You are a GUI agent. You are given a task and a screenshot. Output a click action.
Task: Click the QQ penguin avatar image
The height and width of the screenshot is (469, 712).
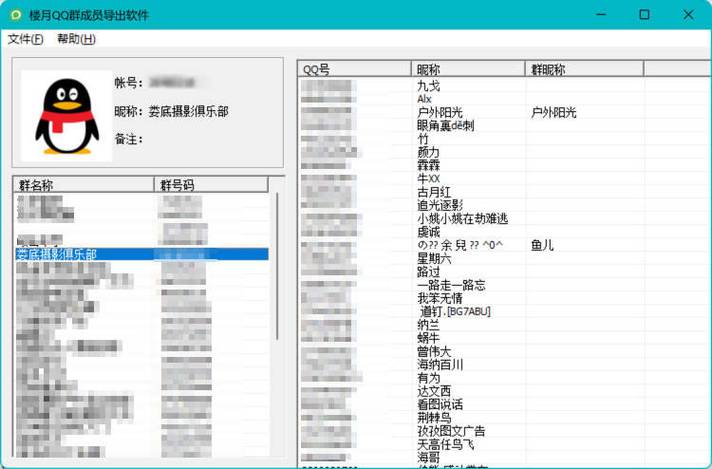tap(67, 116)
